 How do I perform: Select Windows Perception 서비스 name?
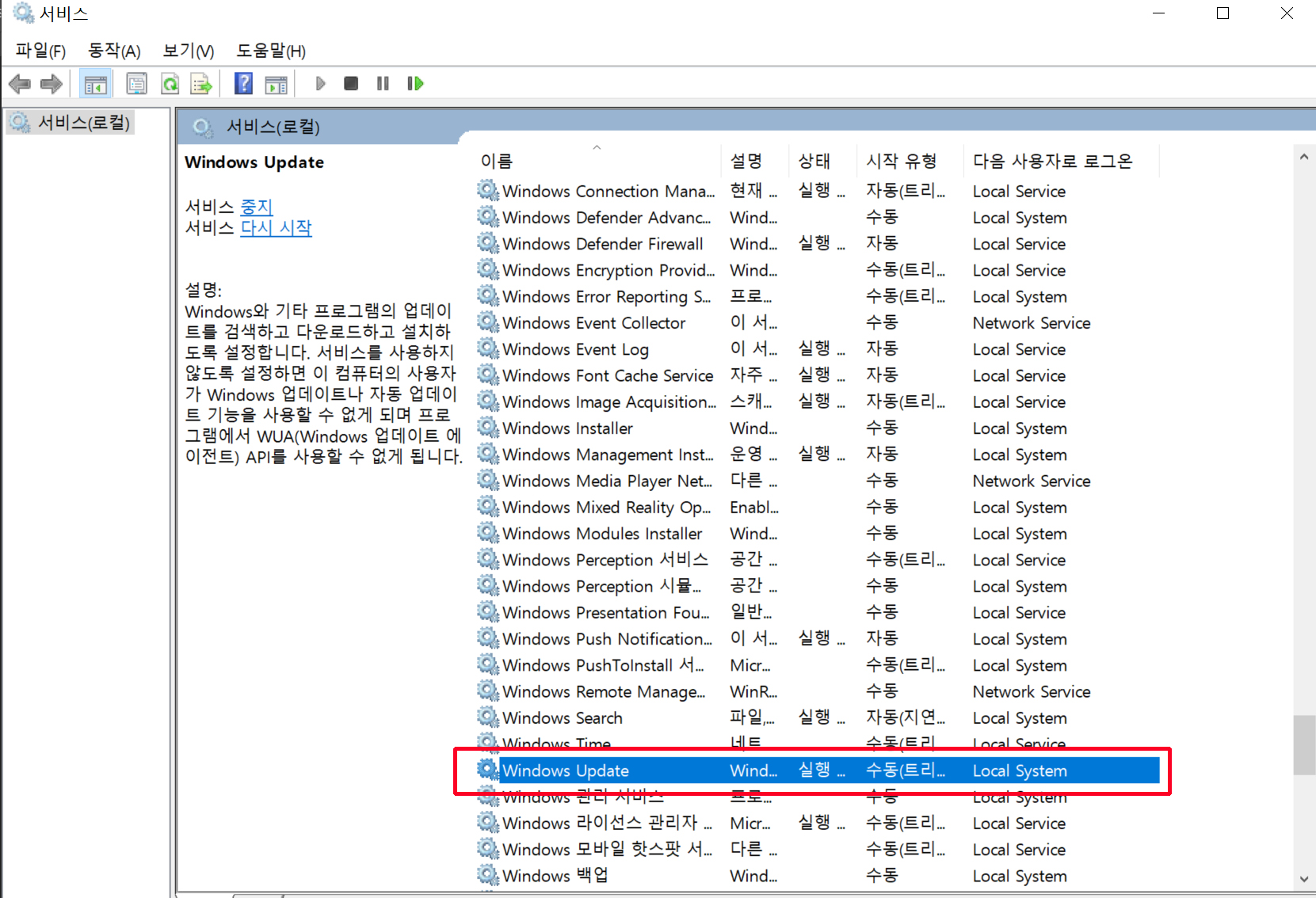point(605,560)
